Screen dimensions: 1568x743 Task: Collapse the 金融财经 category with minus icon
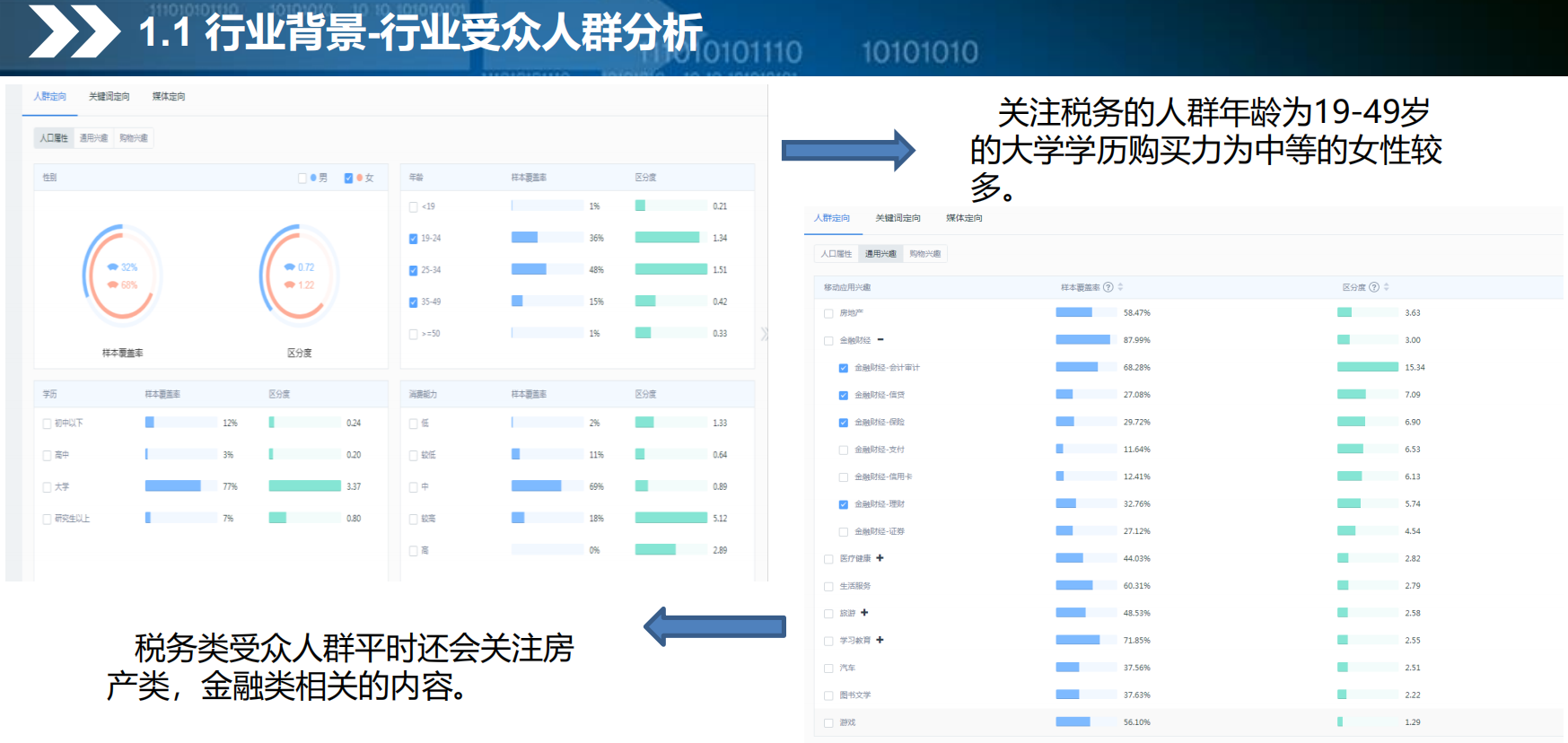click(x=880, y=340)
